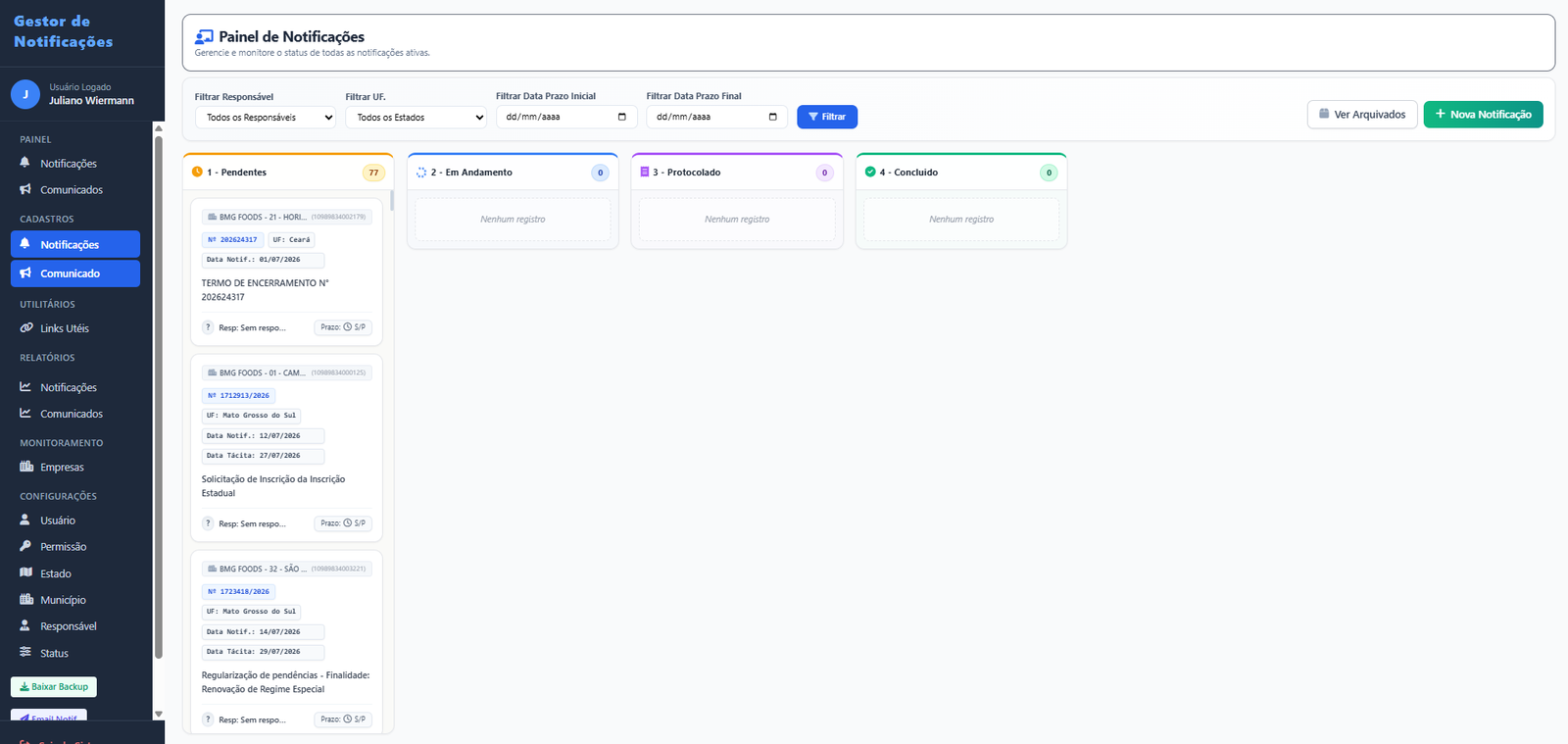Click the Em Andamento spinner icon
The image size is (1568, 744).
tap(421, 173)
